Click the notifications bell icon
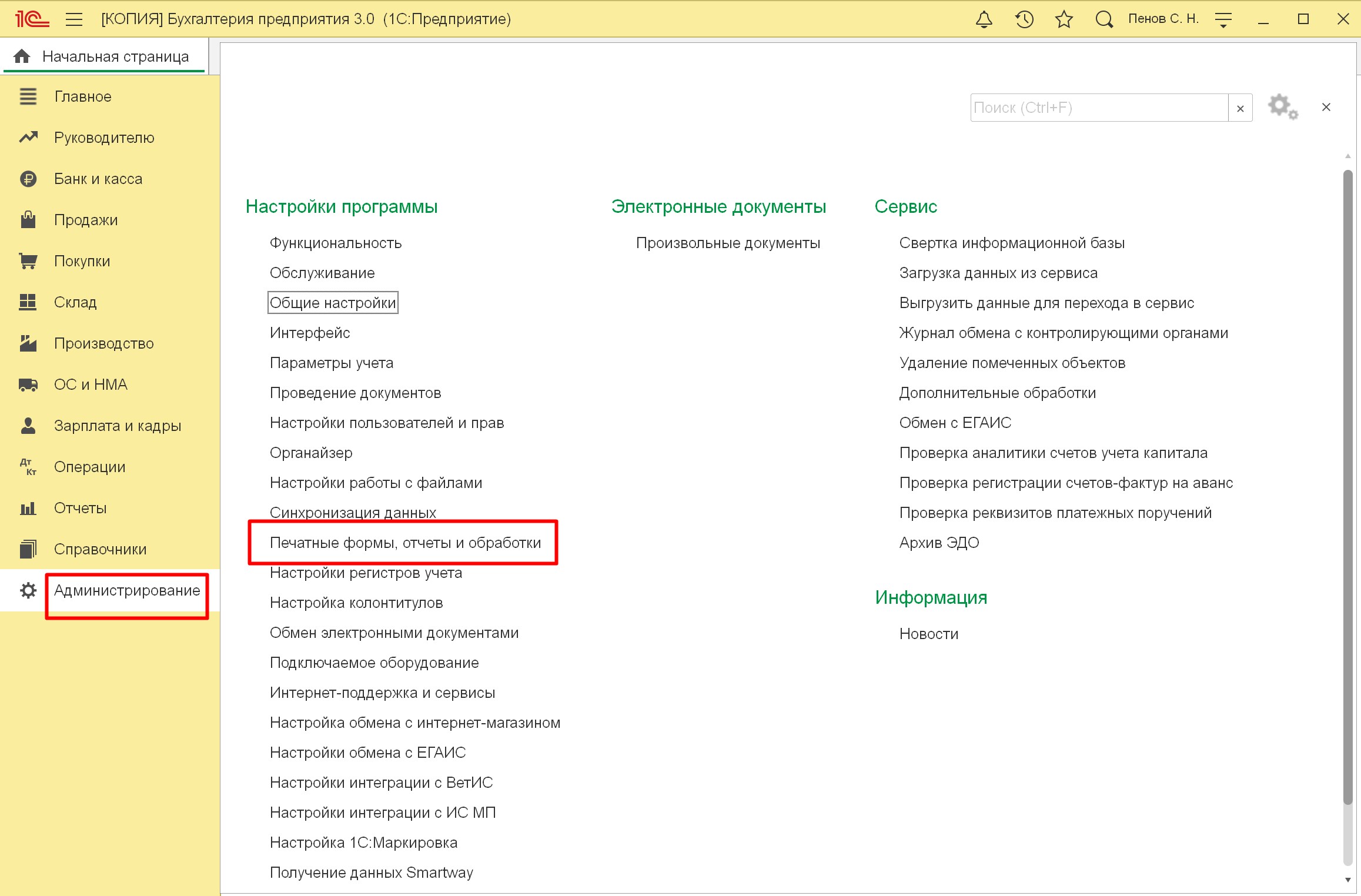 [984, 19]
